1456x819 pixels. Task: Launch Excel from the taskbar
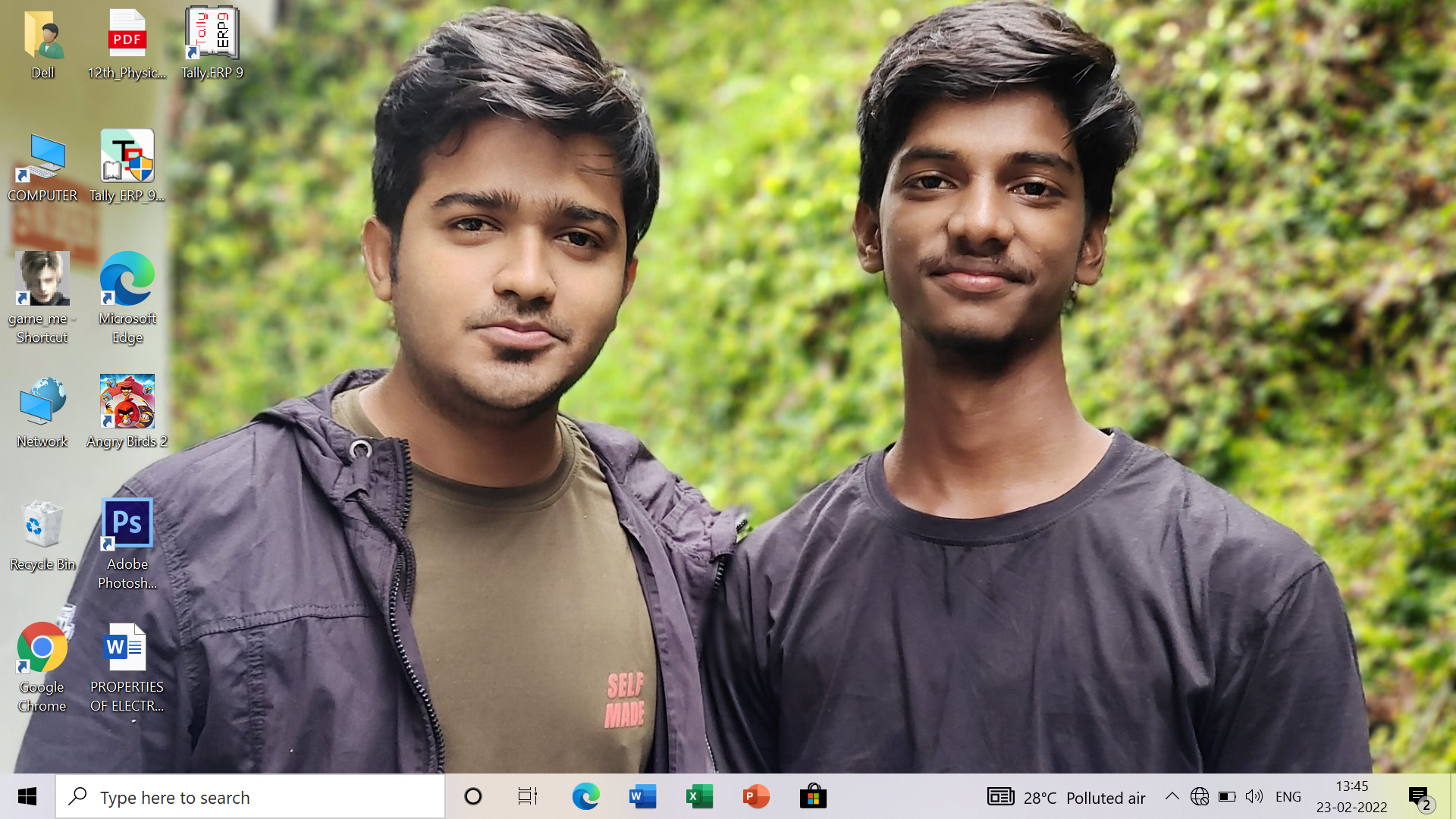tap(699, 797)
